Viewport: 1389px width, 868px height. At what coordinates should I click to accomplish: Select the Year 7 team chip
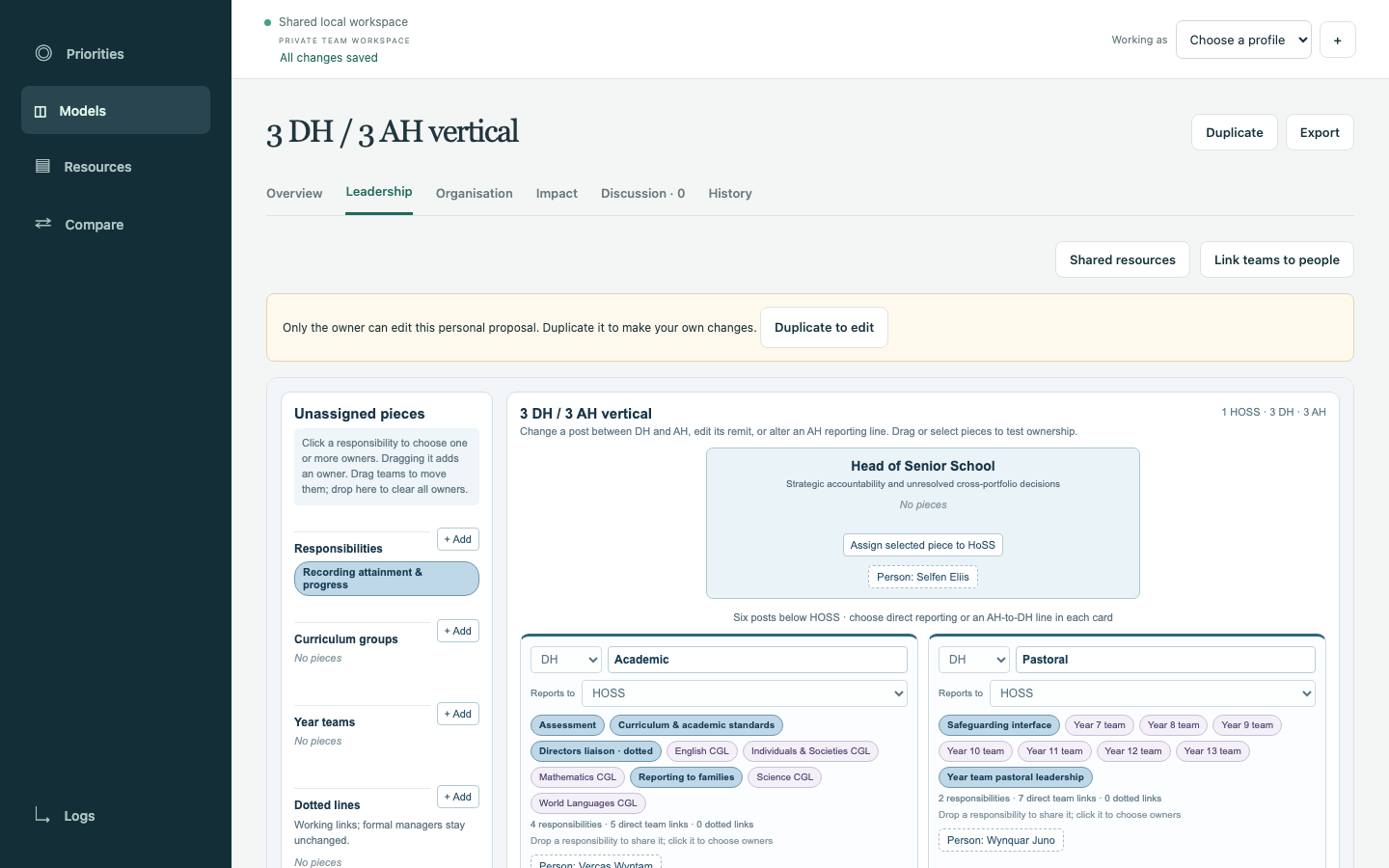coord(1099,725)
